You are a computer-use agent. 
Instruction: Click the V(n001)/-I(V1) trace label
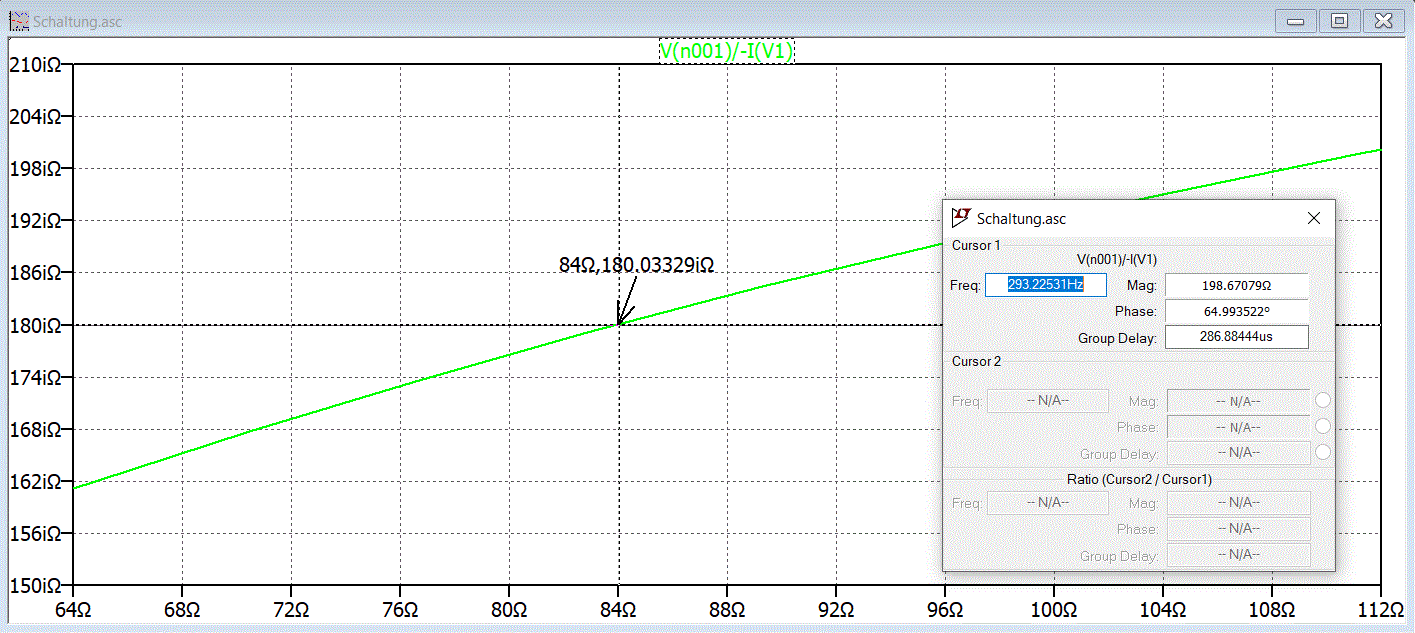coord(727,51)
